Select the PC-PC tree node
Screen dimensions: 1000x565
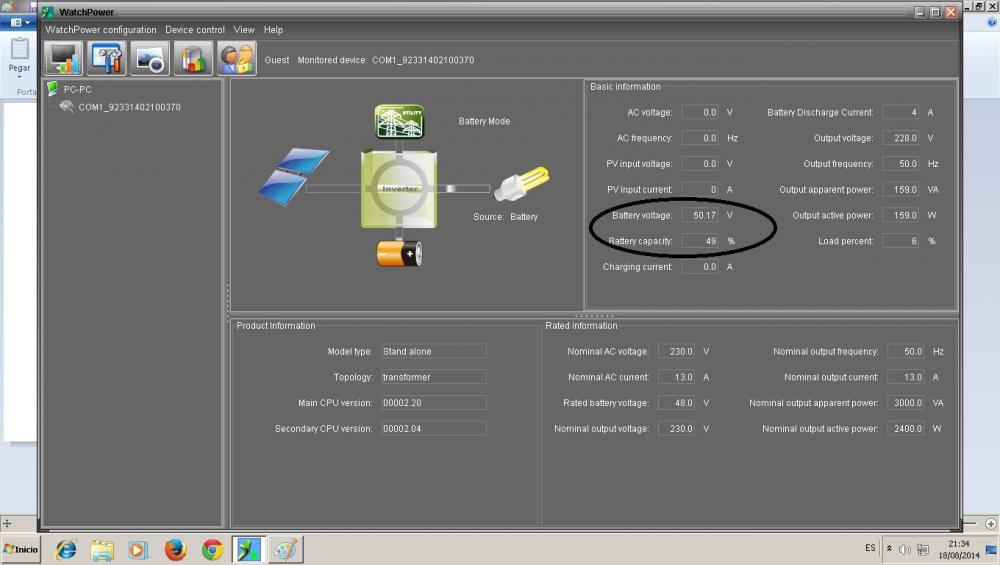coord(77,89)
